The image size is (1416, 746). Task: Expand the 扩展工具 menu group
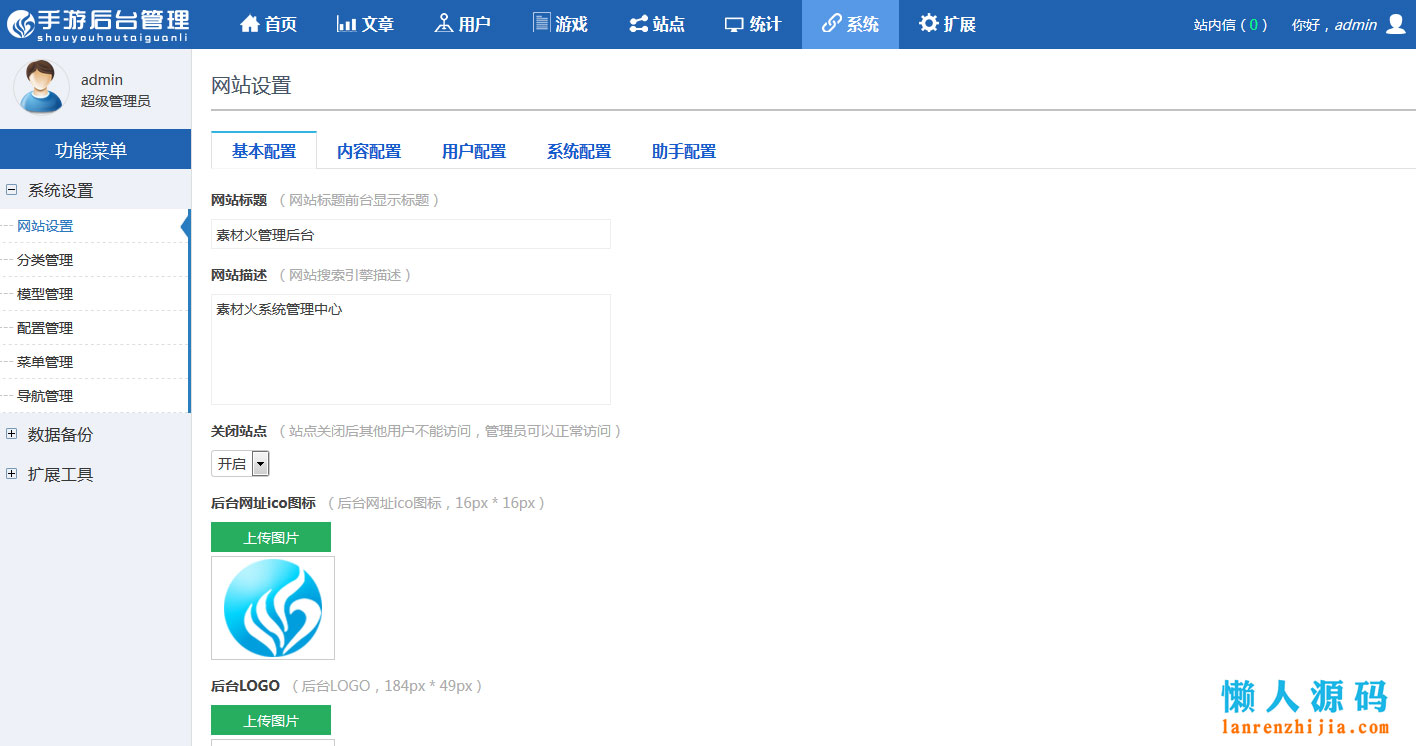(11, 474)
